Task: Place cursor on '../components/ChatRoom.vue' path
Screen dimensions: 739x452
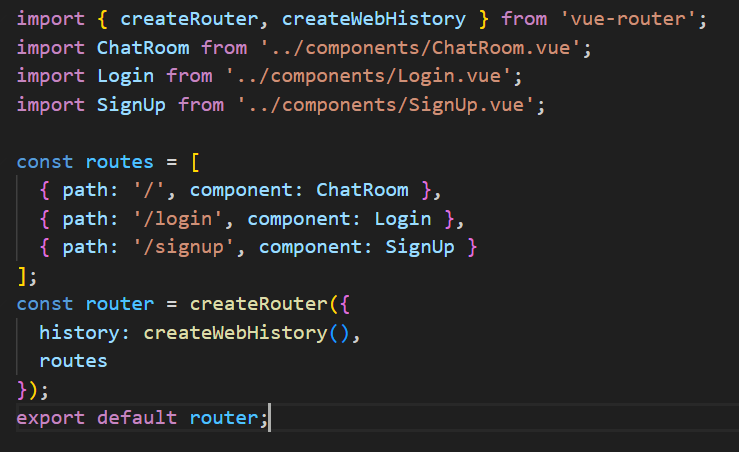Action: pyautogui.click(x=420, y=48)
